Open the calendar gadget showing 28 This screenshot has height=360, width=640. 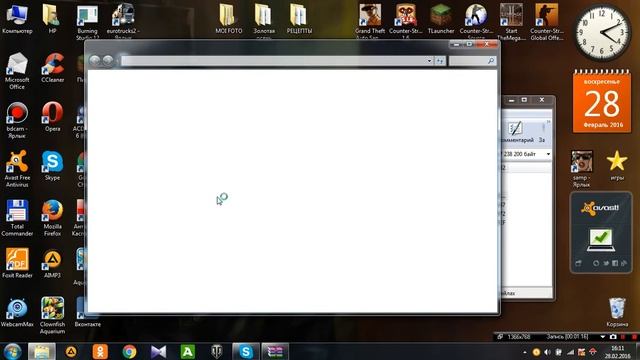tap(602, 101)
